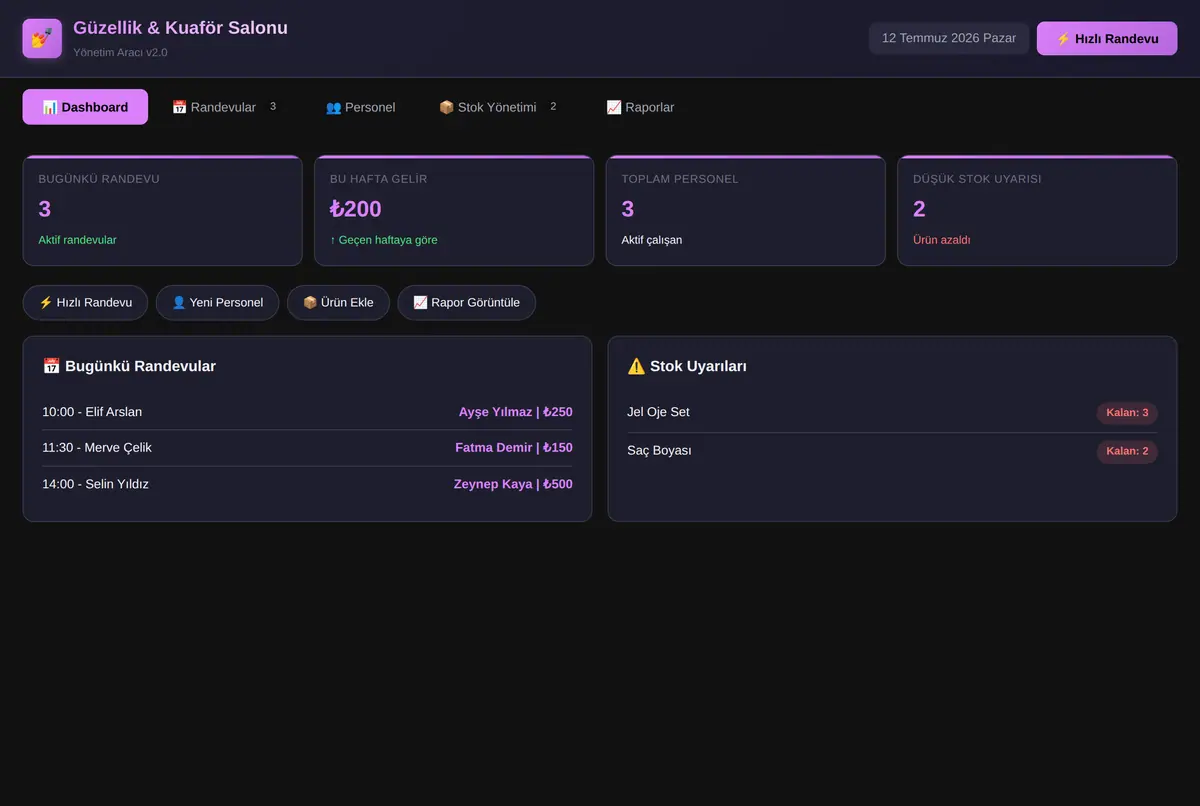Click the salon logo icon in header
The image size is (1200, 806).
(42, 39)
